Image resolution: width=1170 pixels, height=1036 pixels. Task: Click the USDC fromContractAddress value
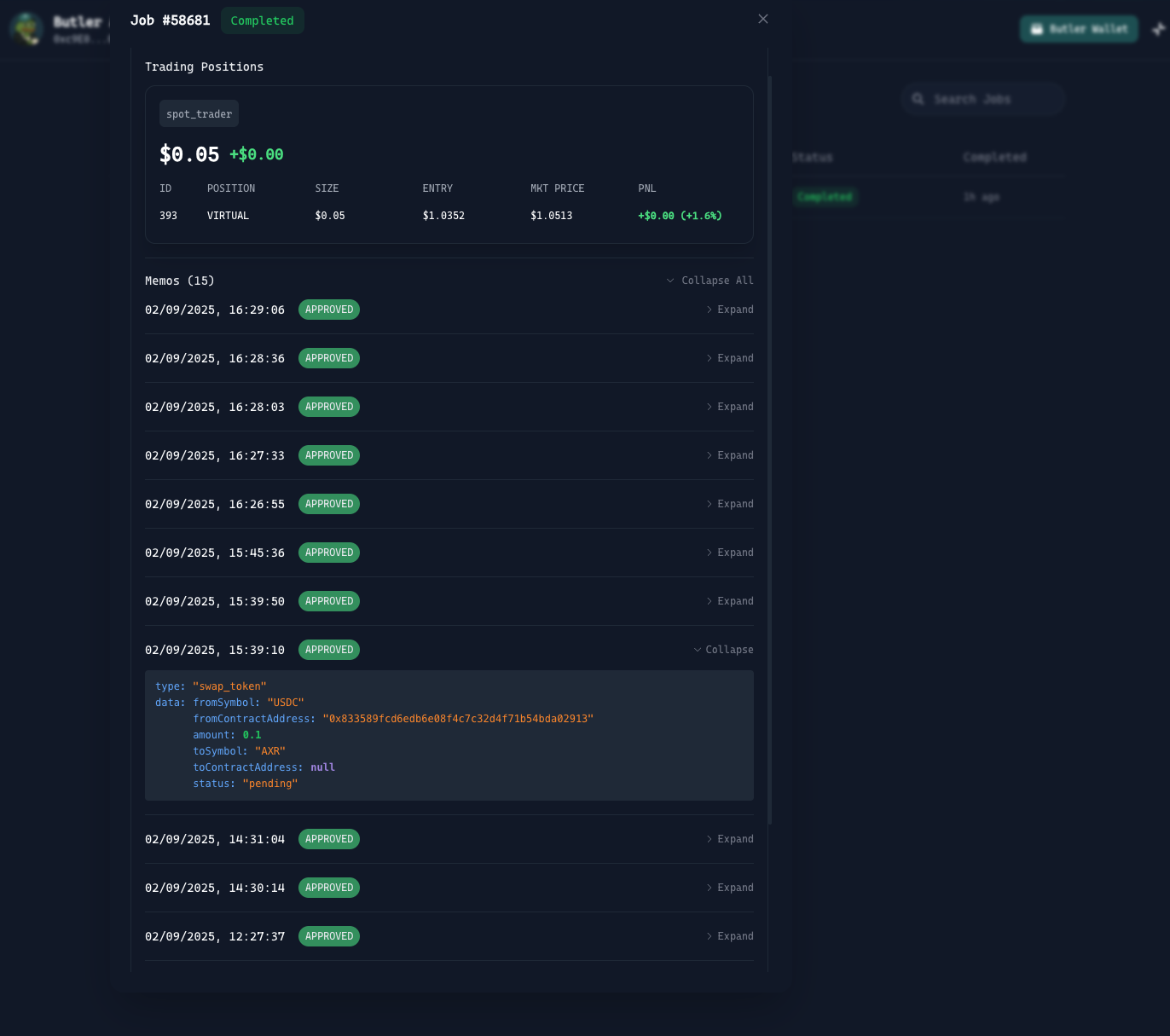point(458,719)
